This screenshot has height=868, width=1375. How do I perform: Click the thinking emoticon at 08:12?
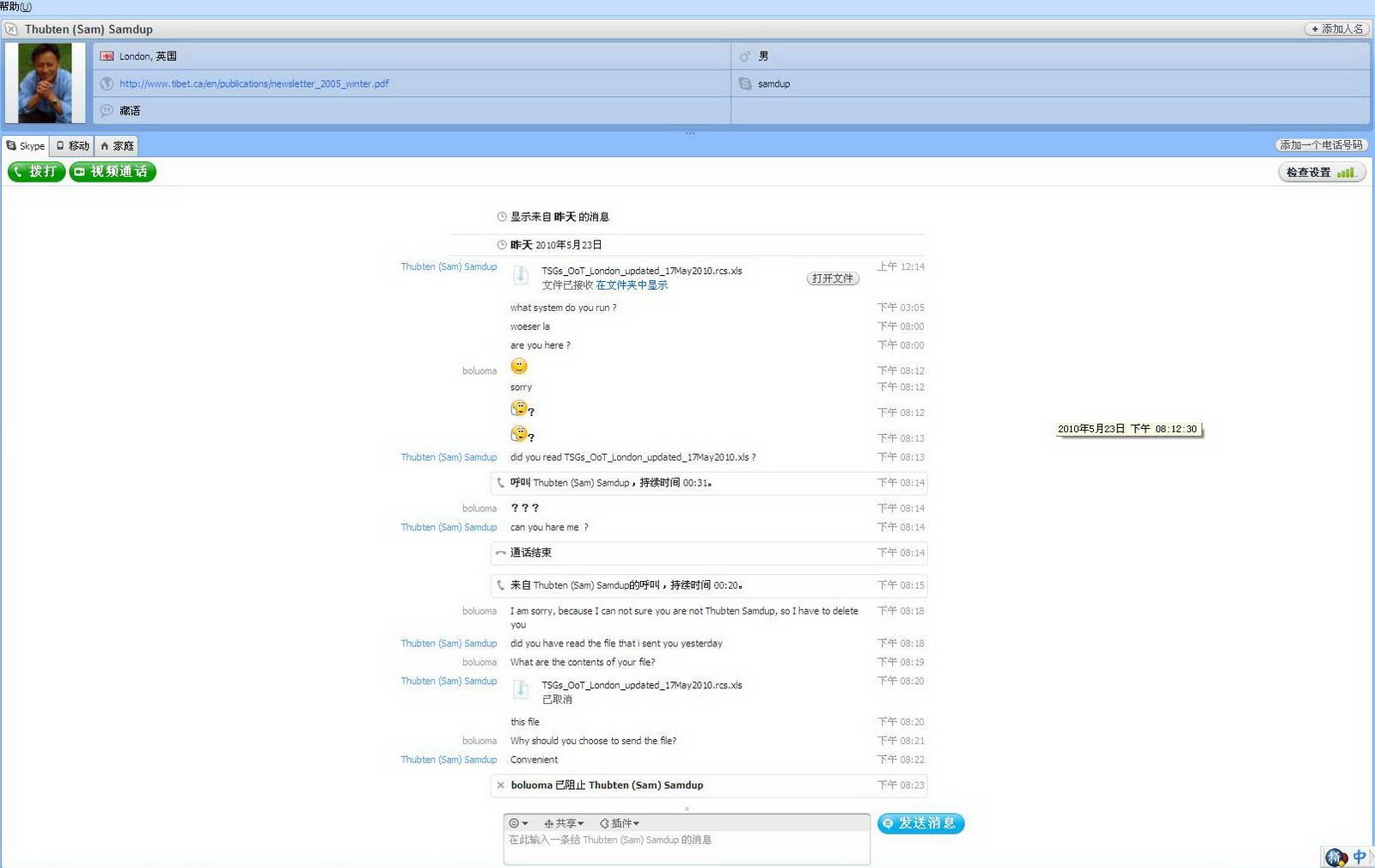[x=519, y=408]
